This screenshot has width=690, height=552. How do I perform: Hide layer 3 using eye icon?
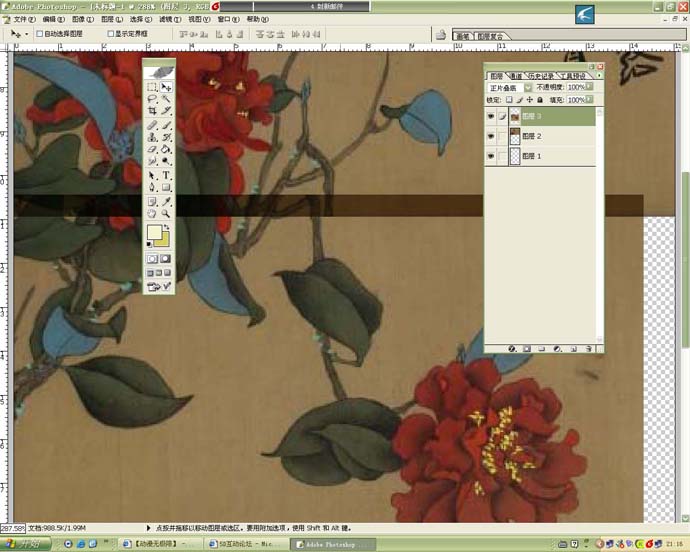tap(491, 116)
